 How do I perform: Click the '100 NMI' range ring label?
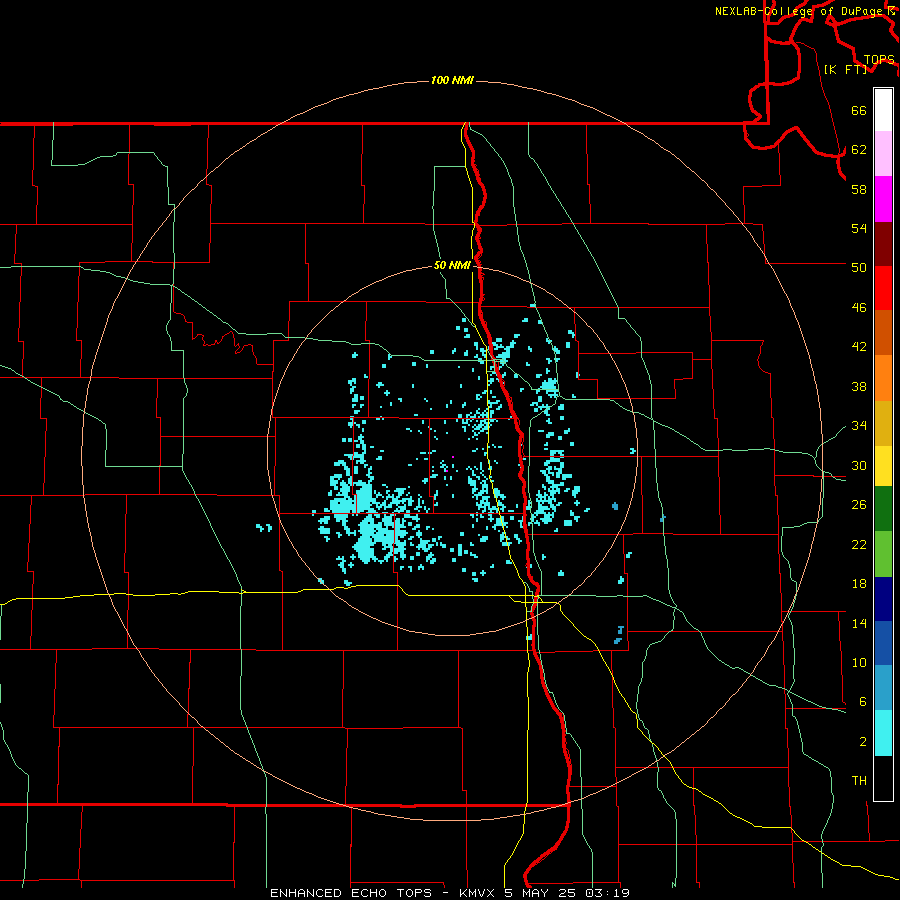coord(452,80)
